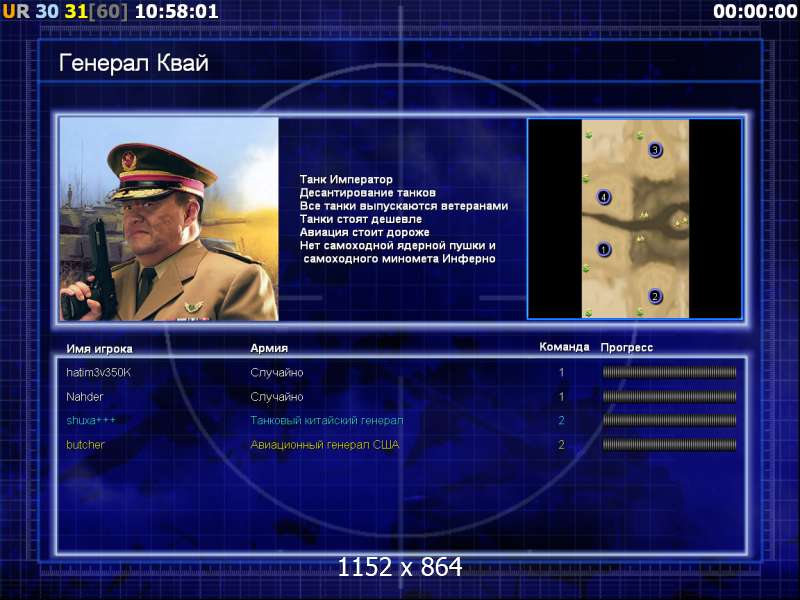The image size is (800, 600).
Task: Click player name shuxa+++
Action: 91,420
